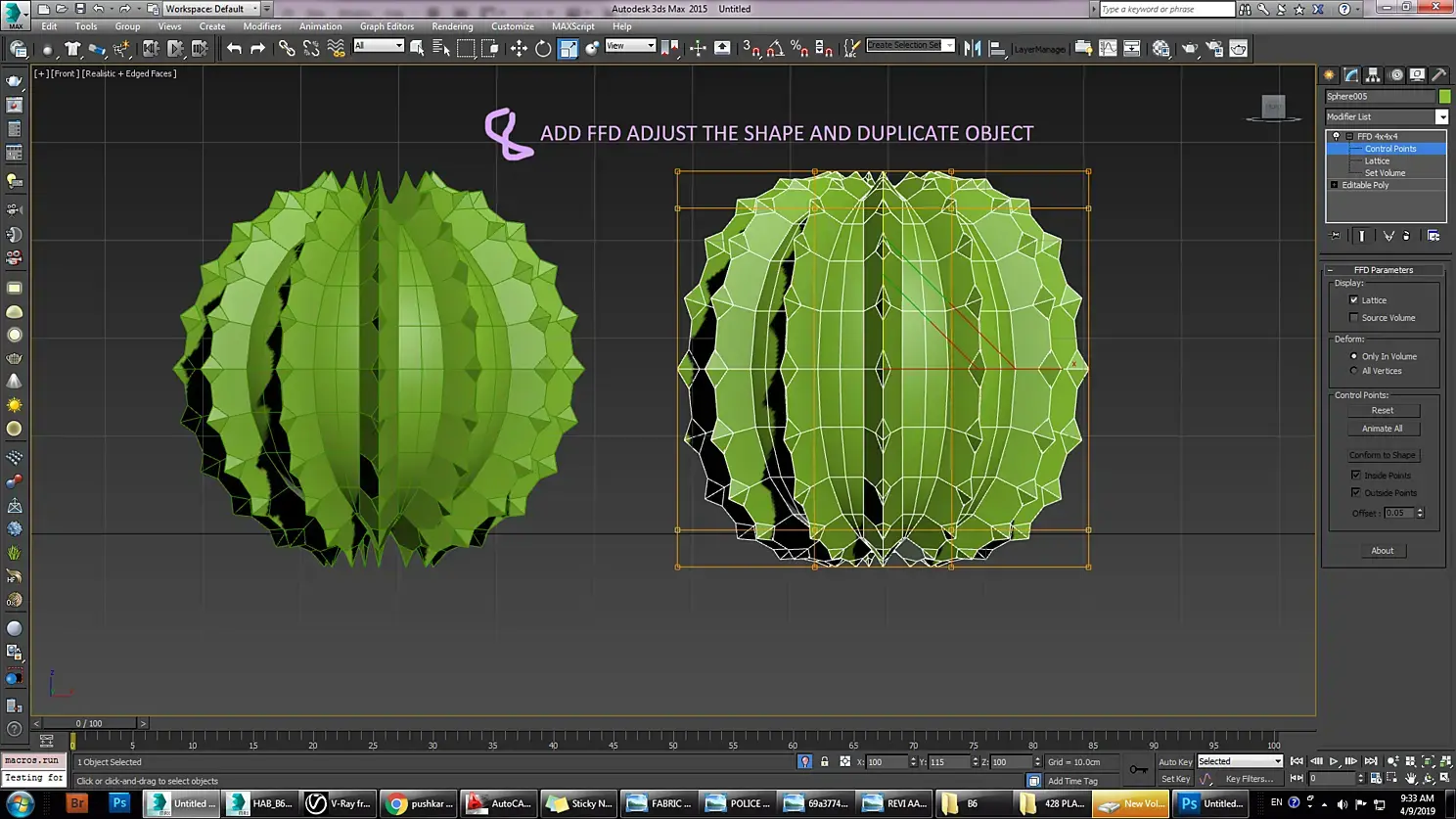Open the Rendering menu
Viewport: 1456px width, 819px height.
point(451,26)
